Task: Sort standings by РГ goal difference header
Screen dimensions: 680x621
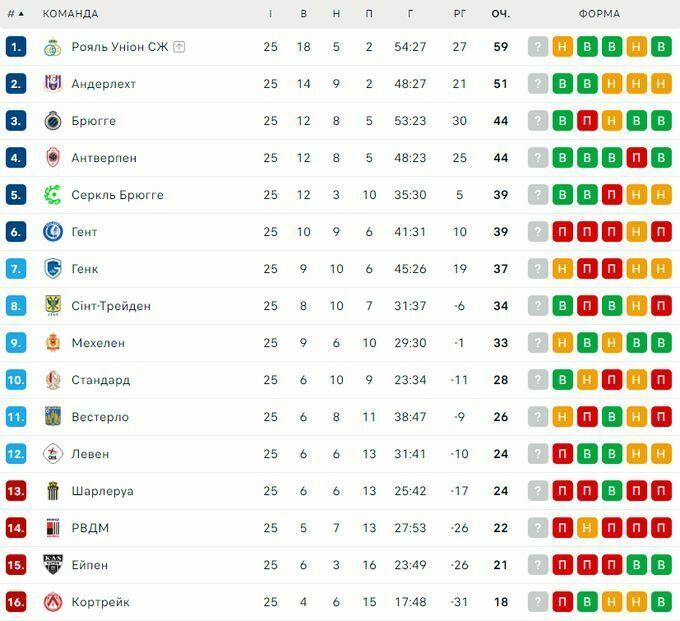Action: coord(460,14)
